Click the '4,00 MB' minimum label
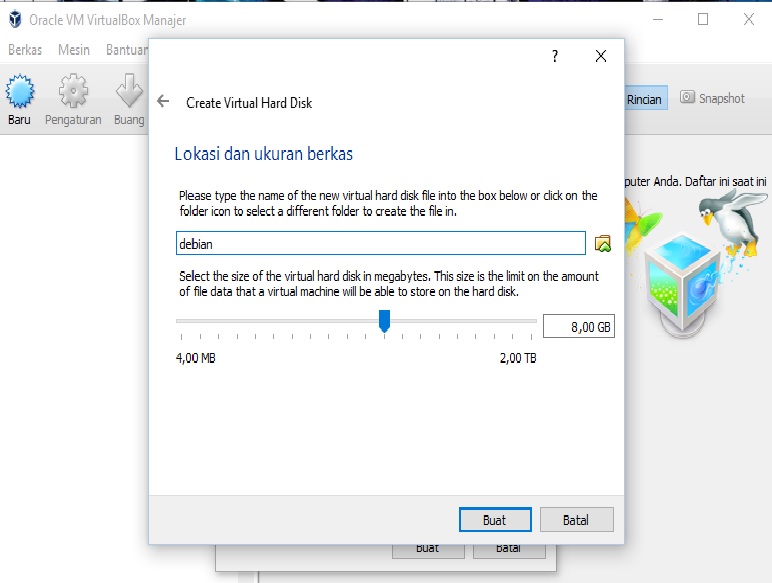Image resolution: width=772 pixels, height=583 pixels. [195, 358]
